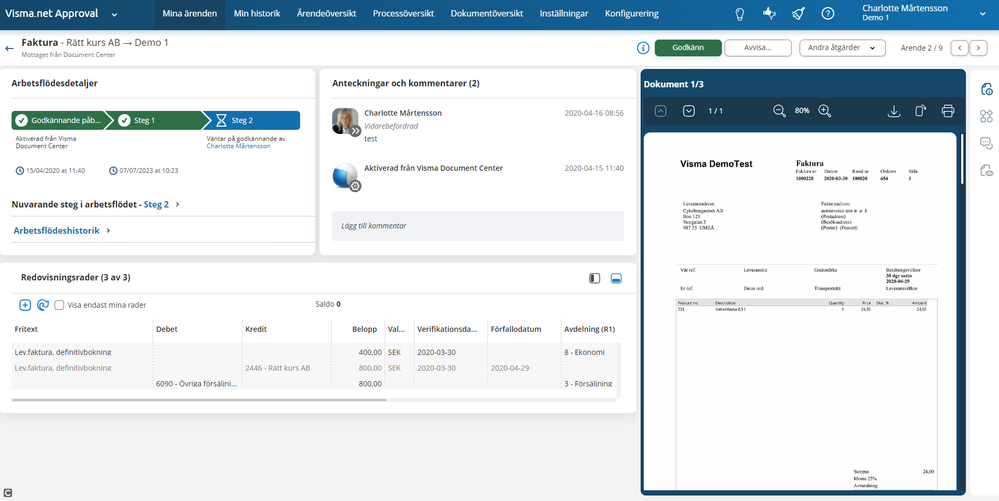The width and height of the screenshot is (999, 501).
Task: Select the 3 - Försäljning department cell
Action: pos(588,384)
